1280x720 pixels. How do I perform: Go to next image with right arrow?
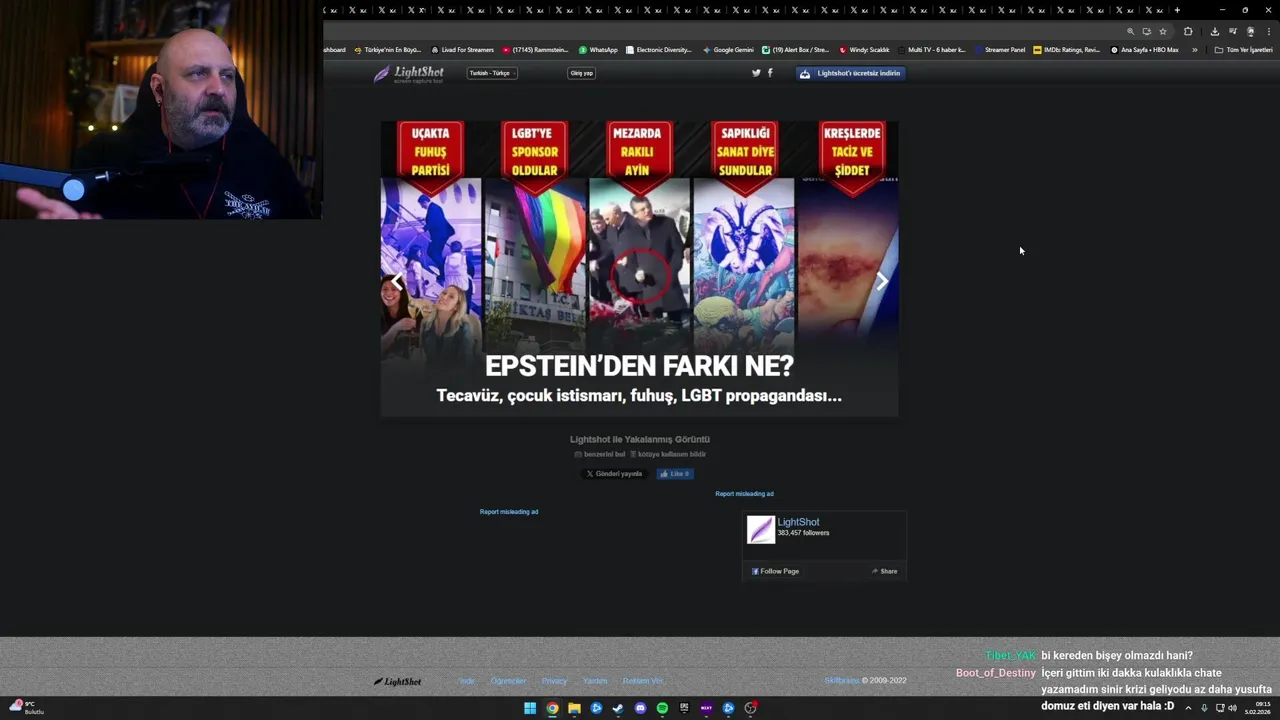[882, 282]
